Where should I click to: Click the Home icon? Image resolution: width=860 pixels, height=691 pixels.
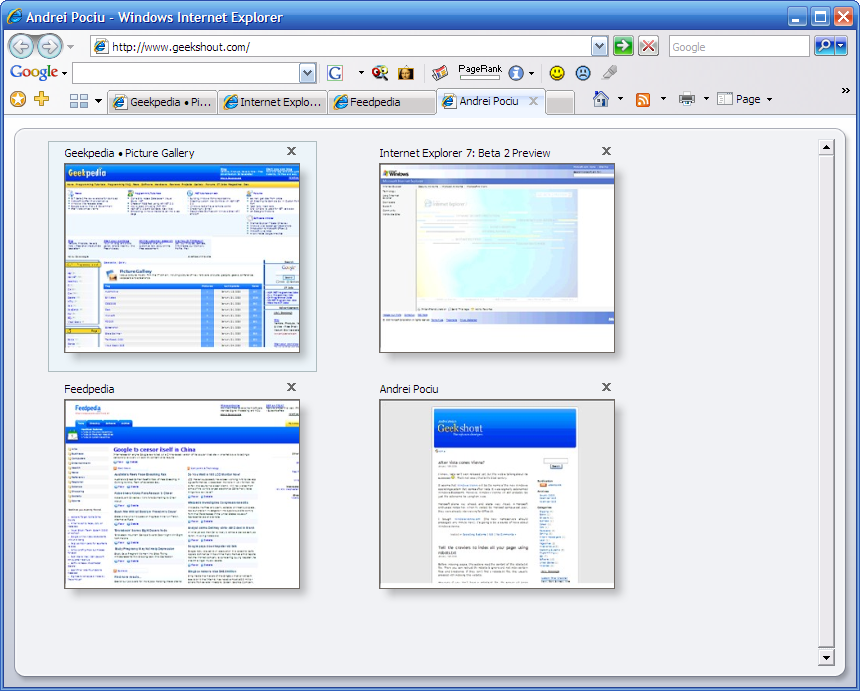coord(601,99)
